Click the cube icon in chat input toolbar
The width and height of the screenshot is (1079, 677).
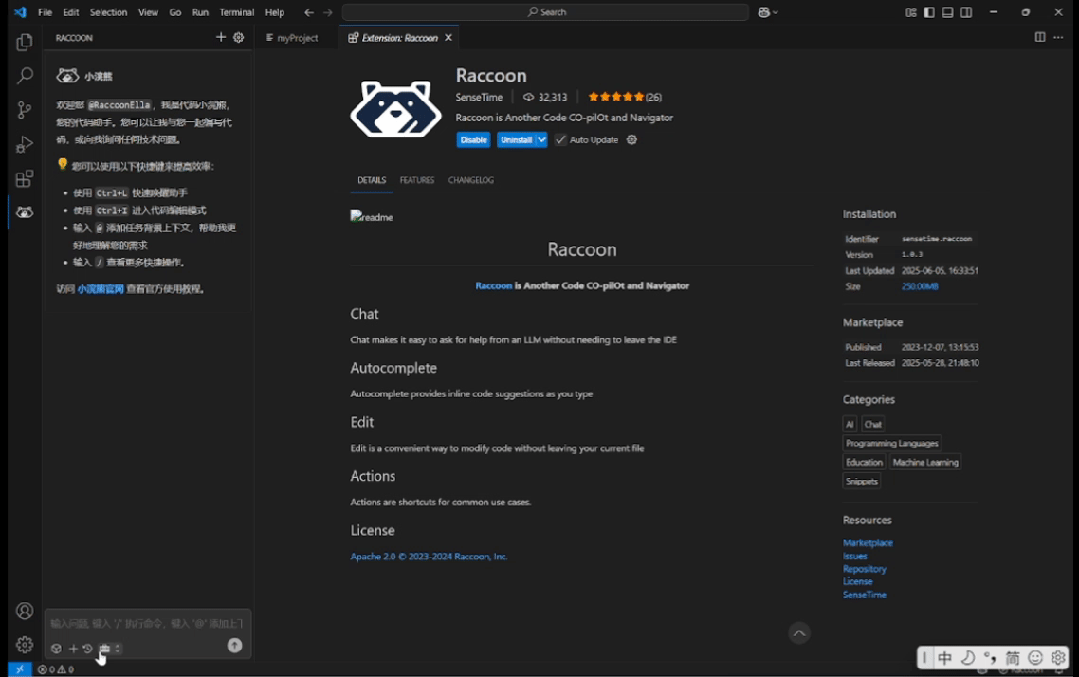tap(56, 648)
